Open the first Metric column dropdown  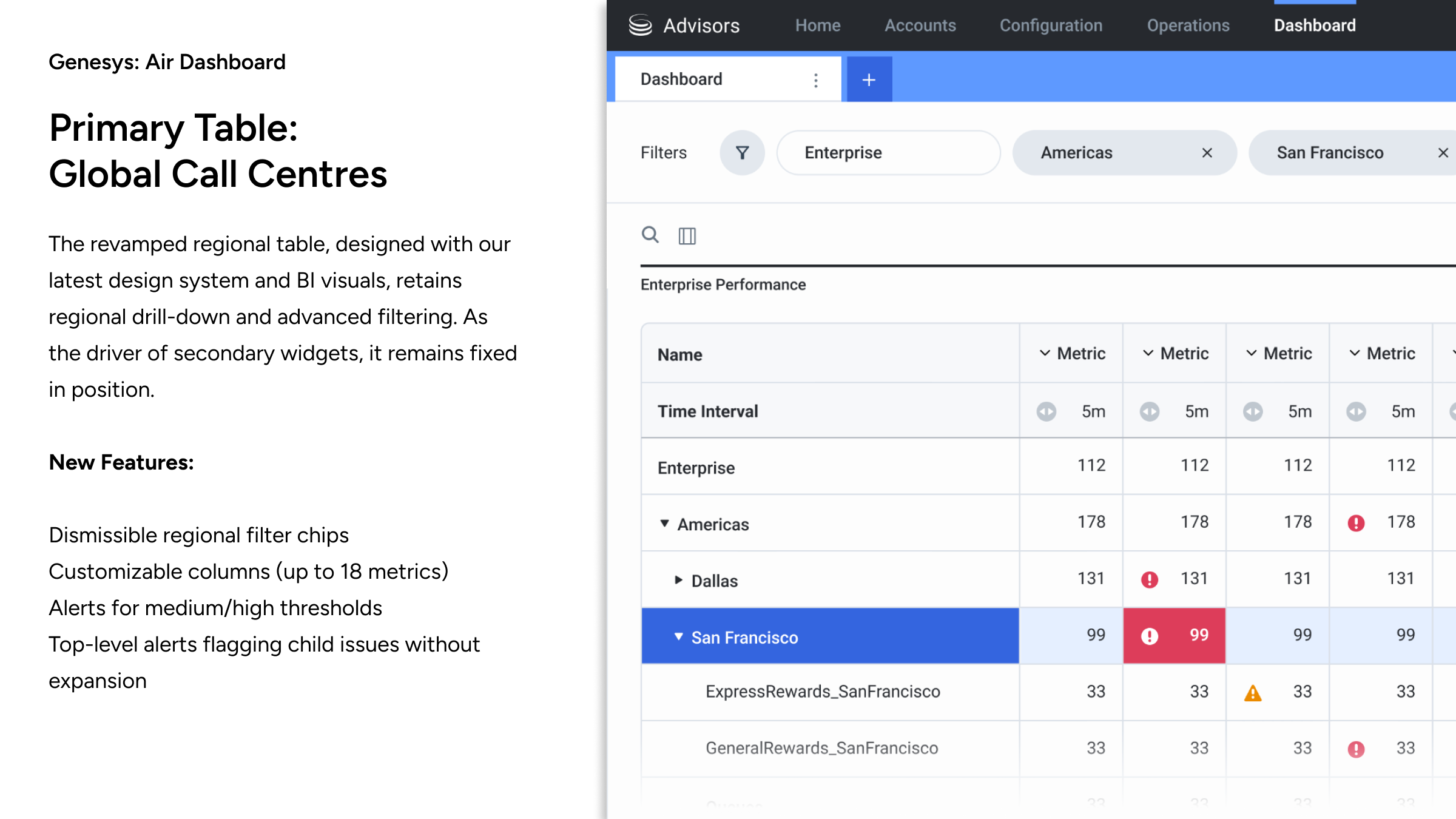pyautogui.click(x=1045, y=353)
